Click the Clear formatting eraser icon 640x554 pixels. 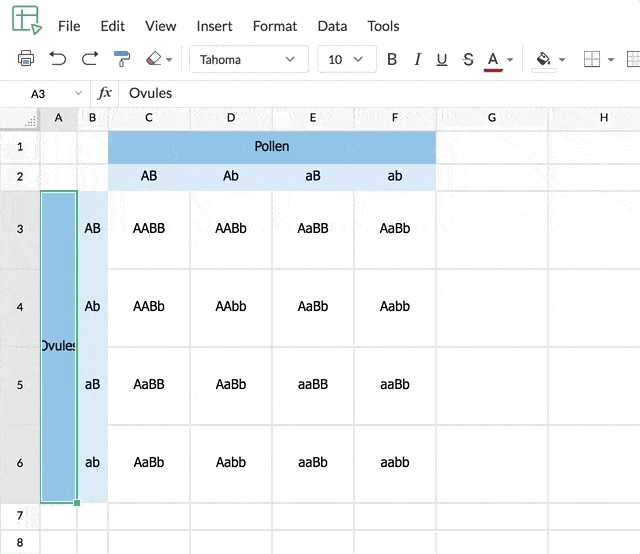pos(153,59)
